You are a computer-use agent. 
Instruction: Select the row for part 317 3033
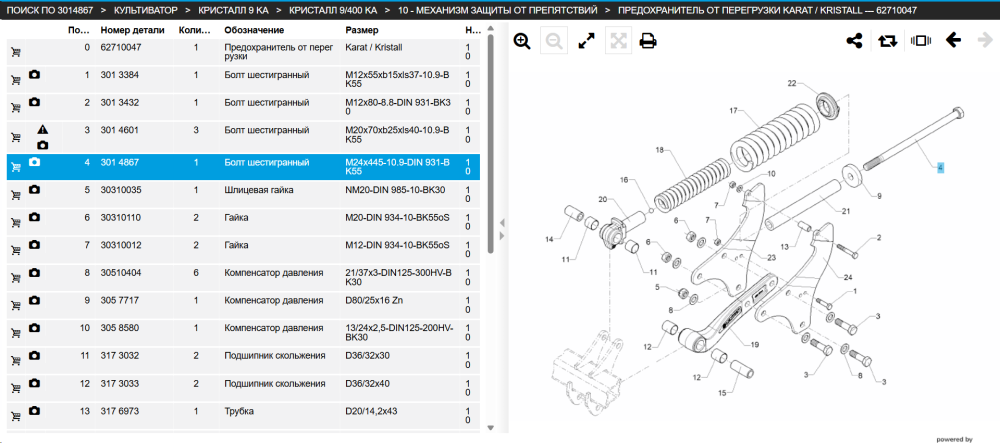pyautogui.click(x=243, y=388)
